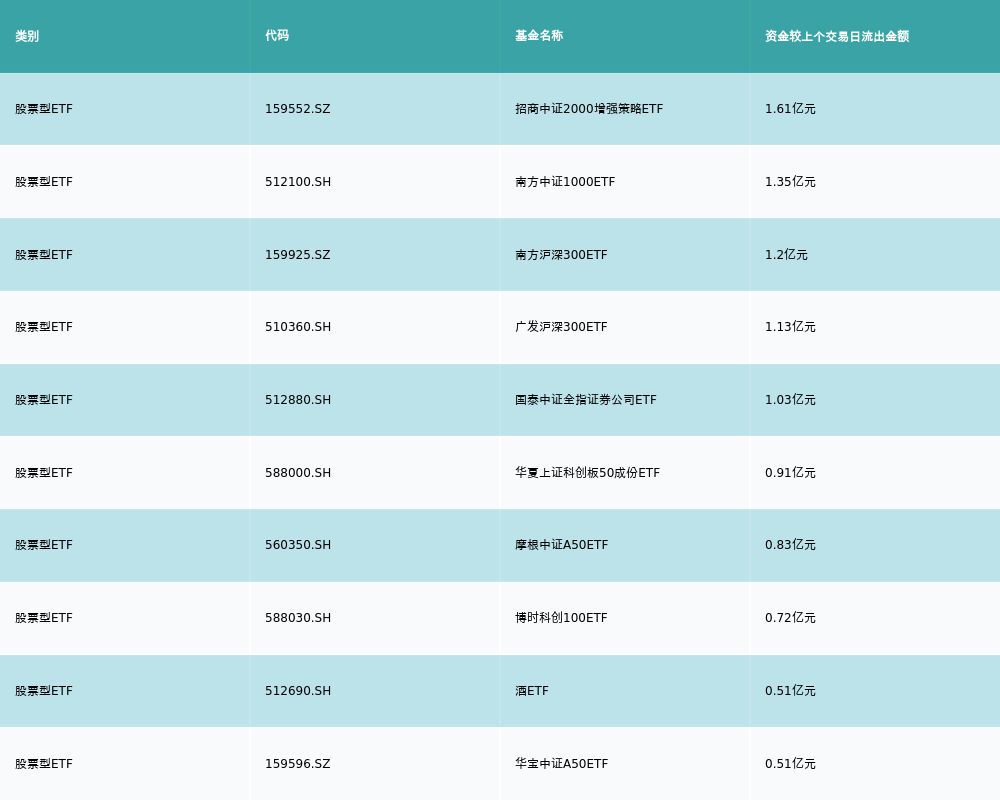Select the 国泰中证全指证券公司ETF entry

(586, 400)
